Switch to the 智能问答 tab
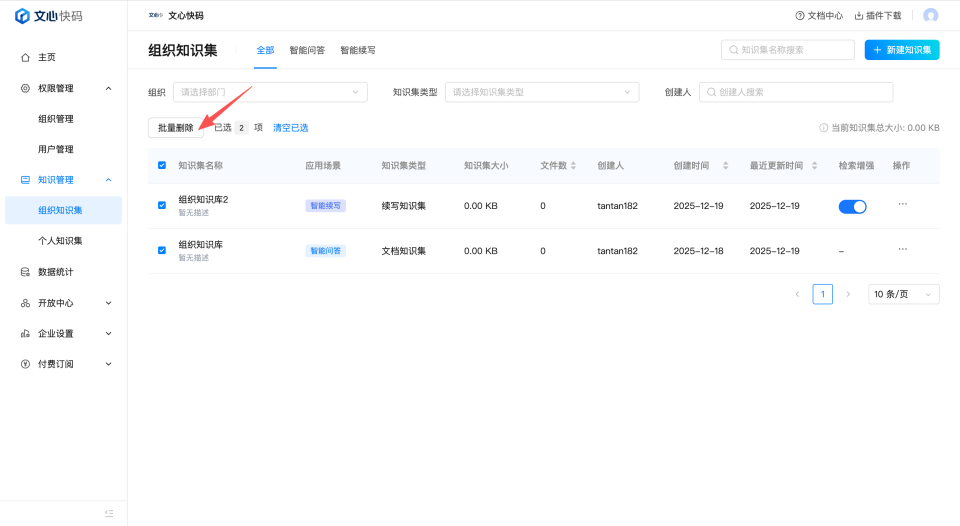Image resolution: width=960 pixels, height=526 pixels. click(x=307, y=50)
